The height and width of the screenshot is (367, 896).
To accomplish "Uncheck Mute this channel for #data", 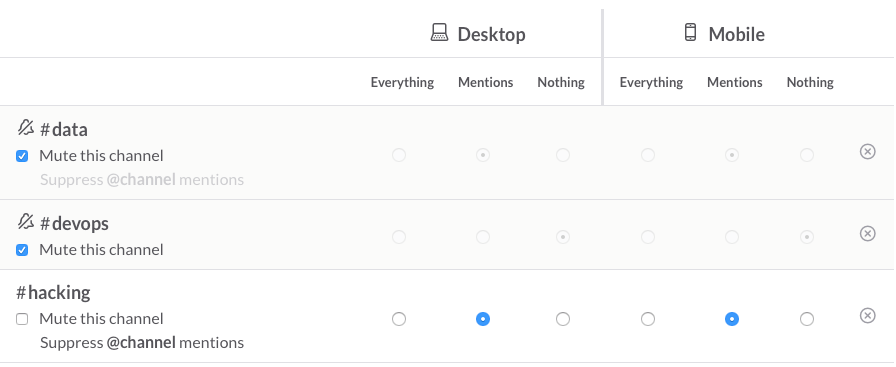I will tap(22, 156).
